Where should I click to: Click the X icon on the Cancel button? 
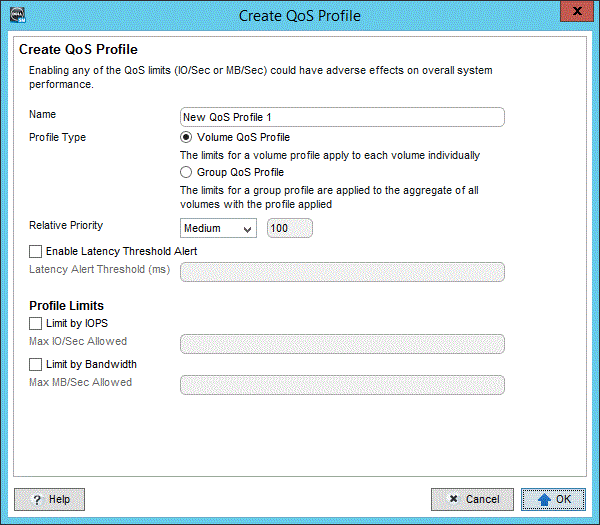pos(454,499)
